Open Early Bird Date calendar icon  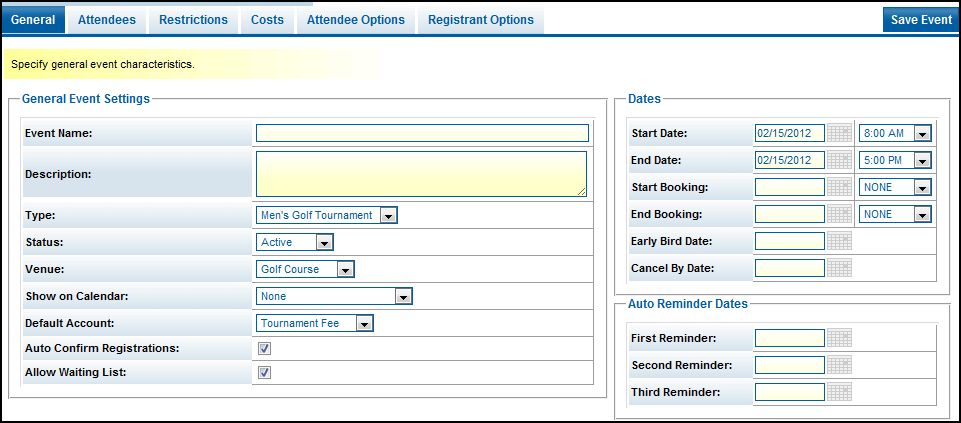coord(840,241)
